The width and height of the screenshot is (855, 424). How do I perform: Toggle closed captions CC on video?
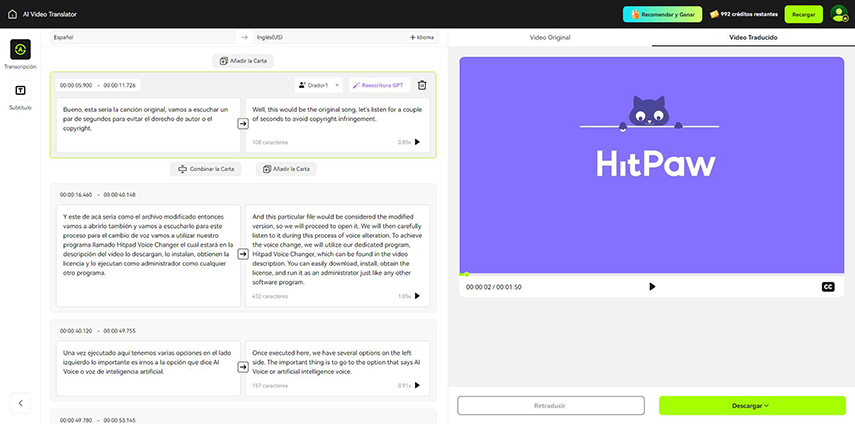coord(828,286)
